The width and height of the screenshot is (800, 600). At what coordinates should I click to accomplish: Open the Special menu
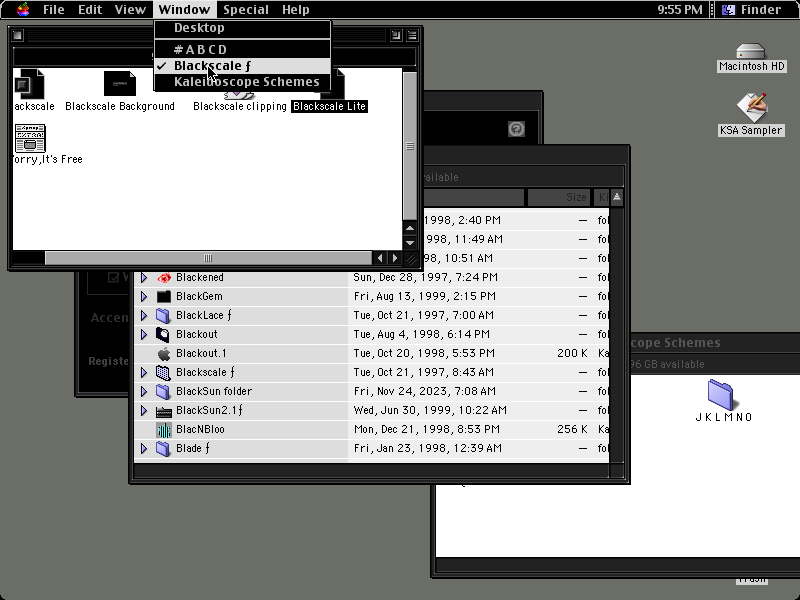coord(245,9)
